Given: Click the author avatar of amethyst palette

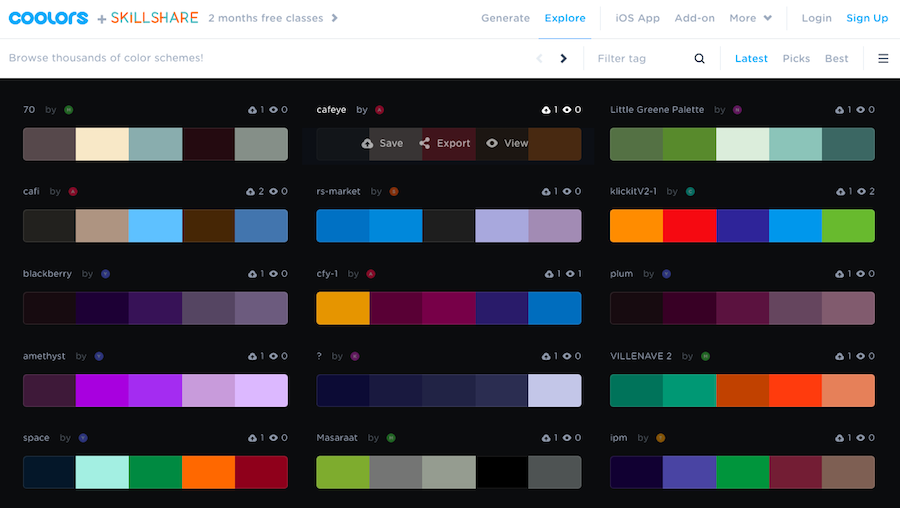Looking at the screenshot, I should (99, 356).
